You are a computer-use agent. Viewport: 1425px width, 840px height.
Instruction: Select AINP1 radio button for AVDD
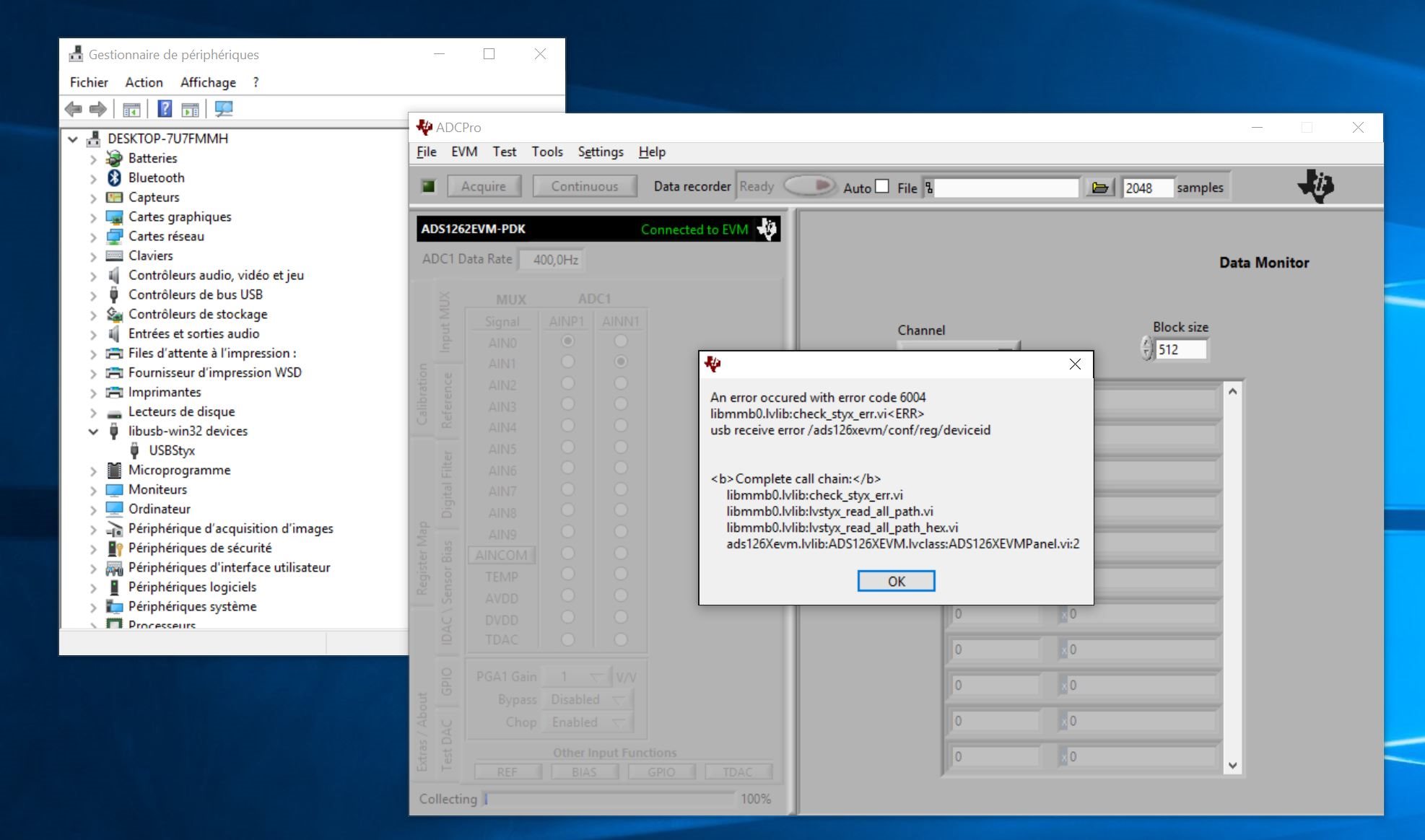point(568,595)
